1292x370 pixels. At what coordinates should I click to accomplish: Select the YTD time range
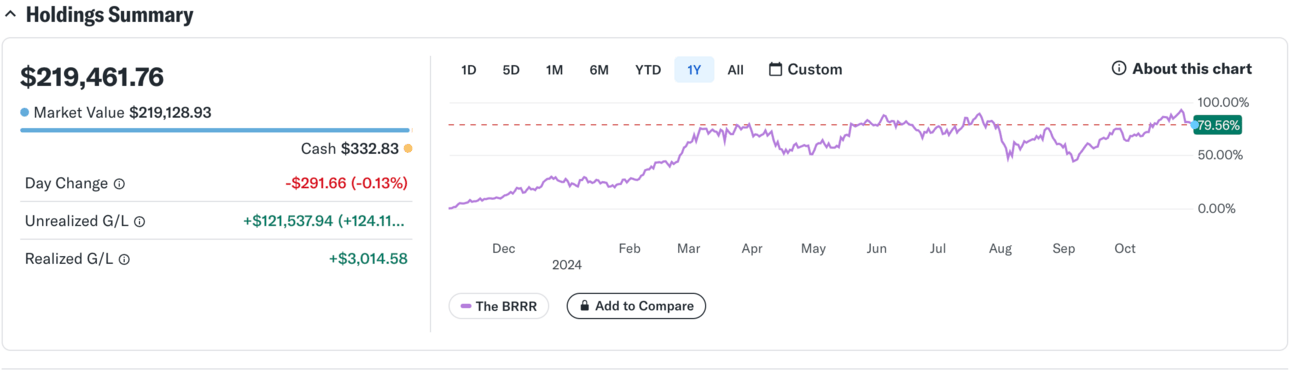[x=648, y=70]
